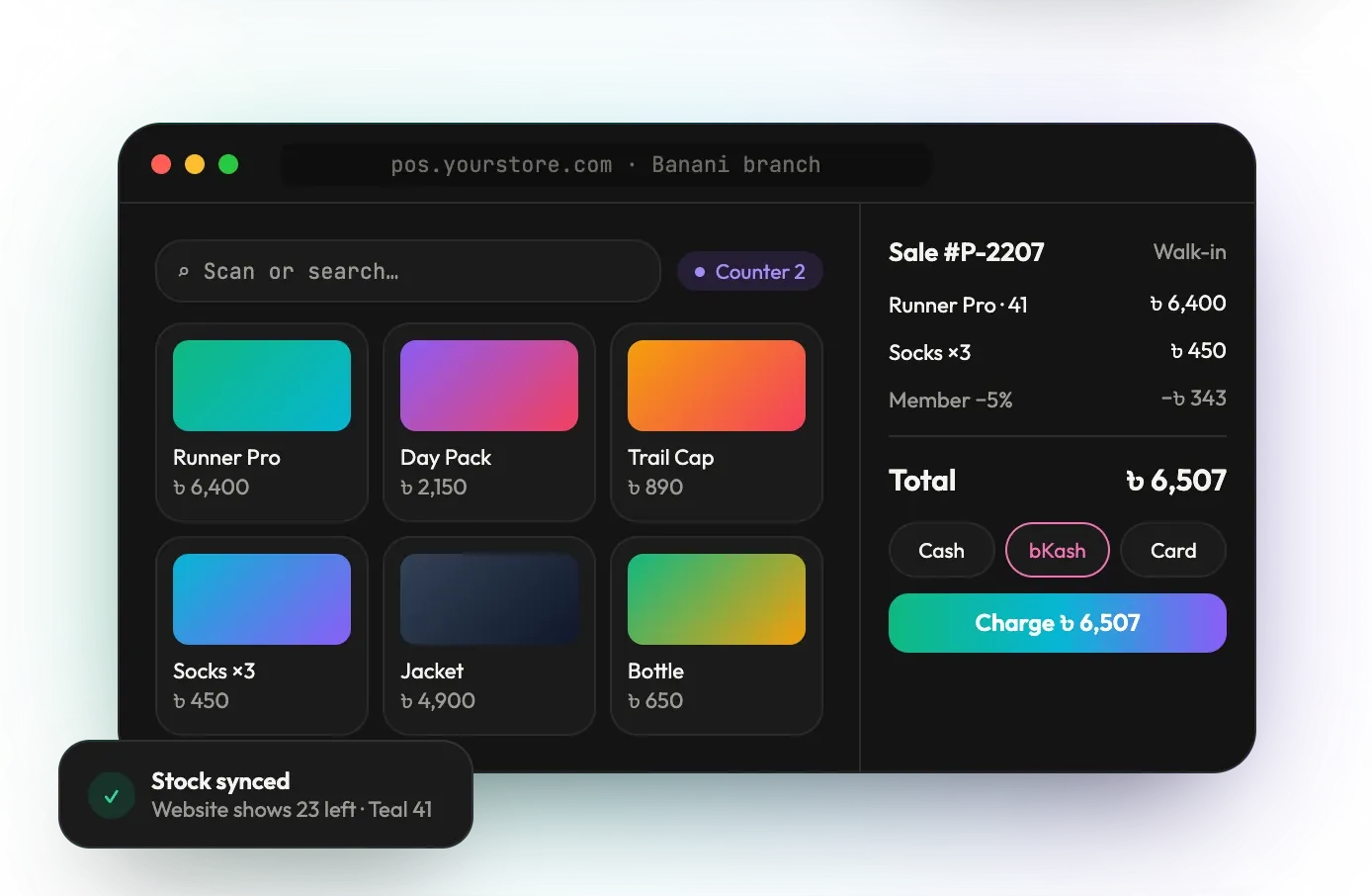Add Jacket product card to sale

coord(489,636)
